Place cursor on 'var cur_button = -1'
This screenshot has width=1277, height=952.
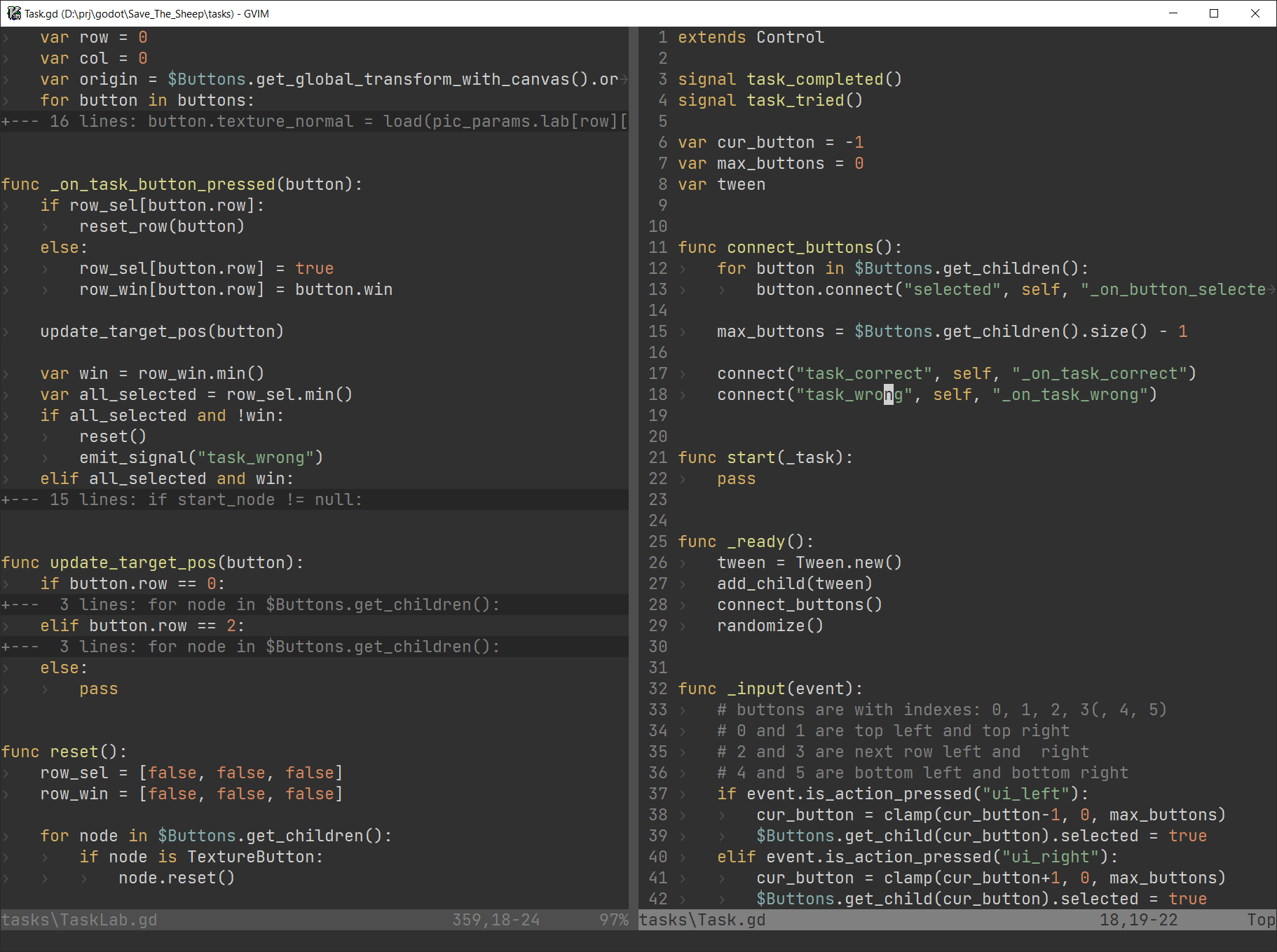[770, 142]
